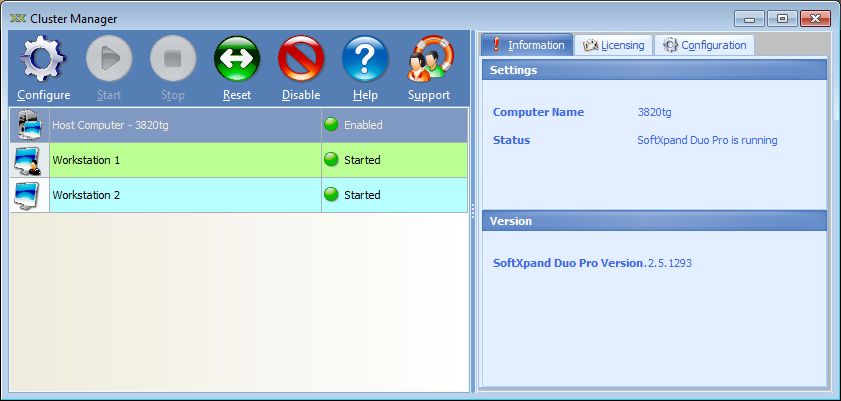Viewport: 841px width, 401px height.
Task: Reset with the green arrows icon
Action: click(x=237, y=58)
